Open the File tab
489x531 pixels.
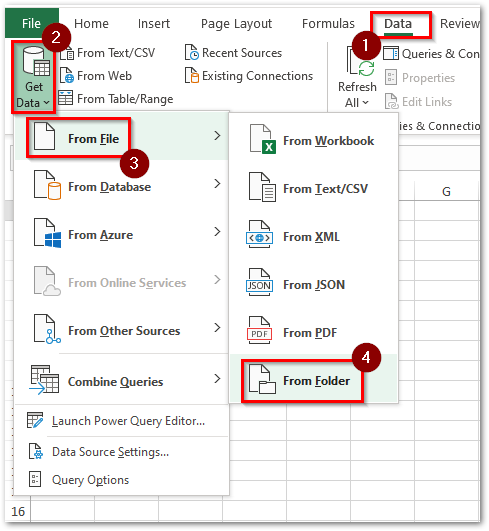[x=31, y=24]
